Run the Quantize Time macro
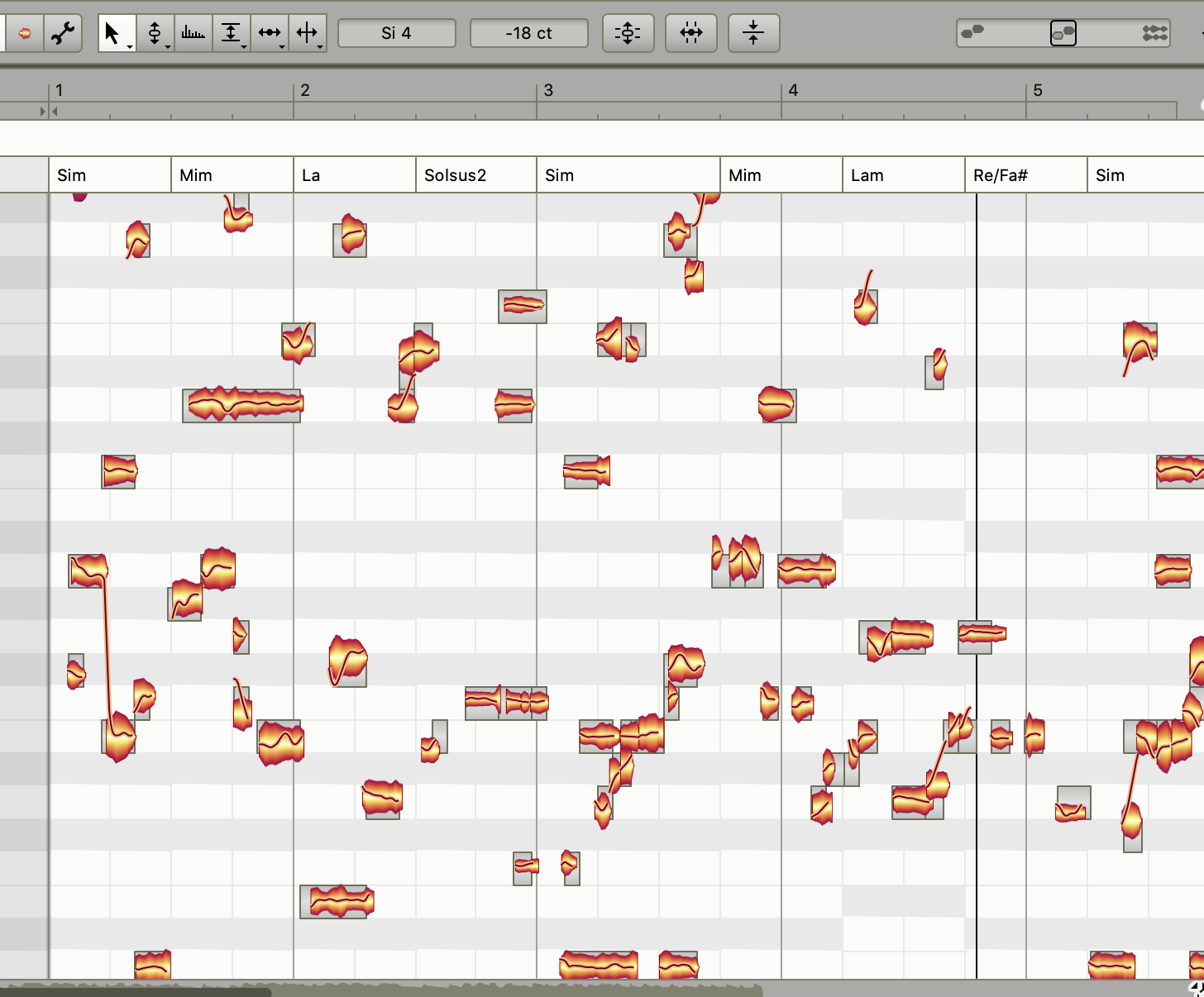This screenshot has height=997, width=1204. pos(691,33)
